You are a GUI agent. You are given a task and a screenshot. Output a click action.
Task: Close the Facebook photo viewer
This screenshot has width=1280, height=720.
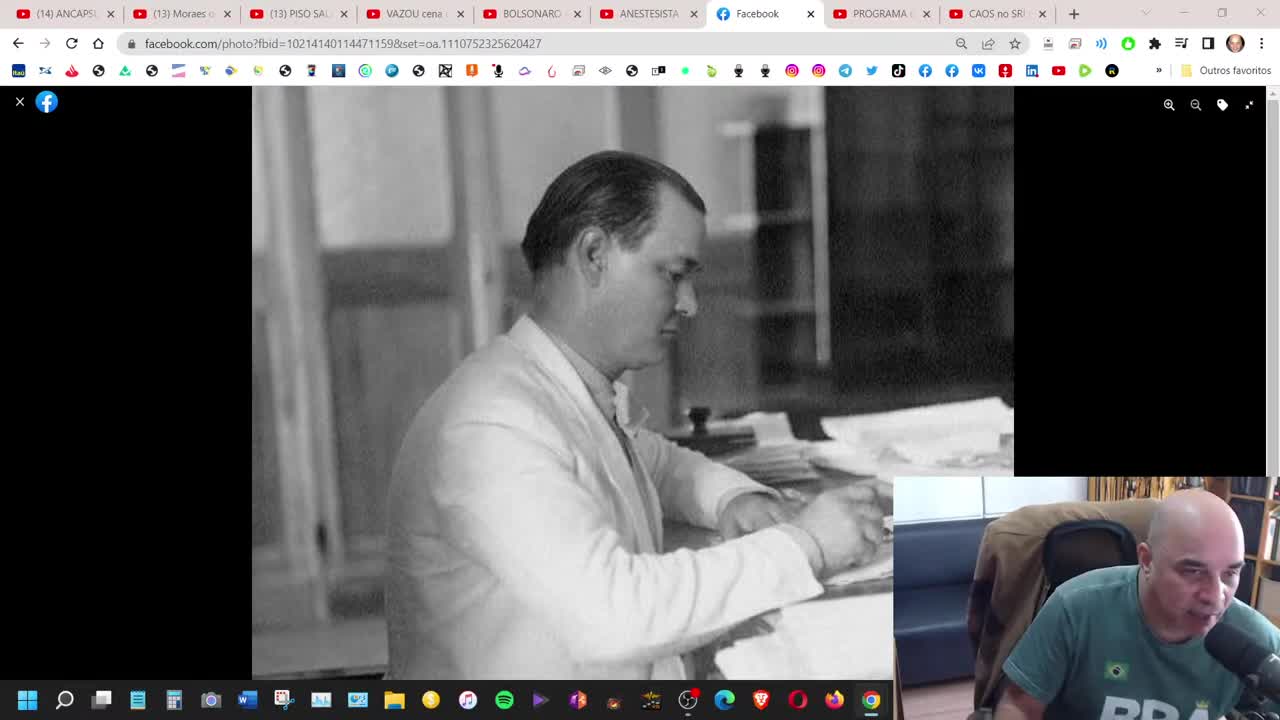19,102
